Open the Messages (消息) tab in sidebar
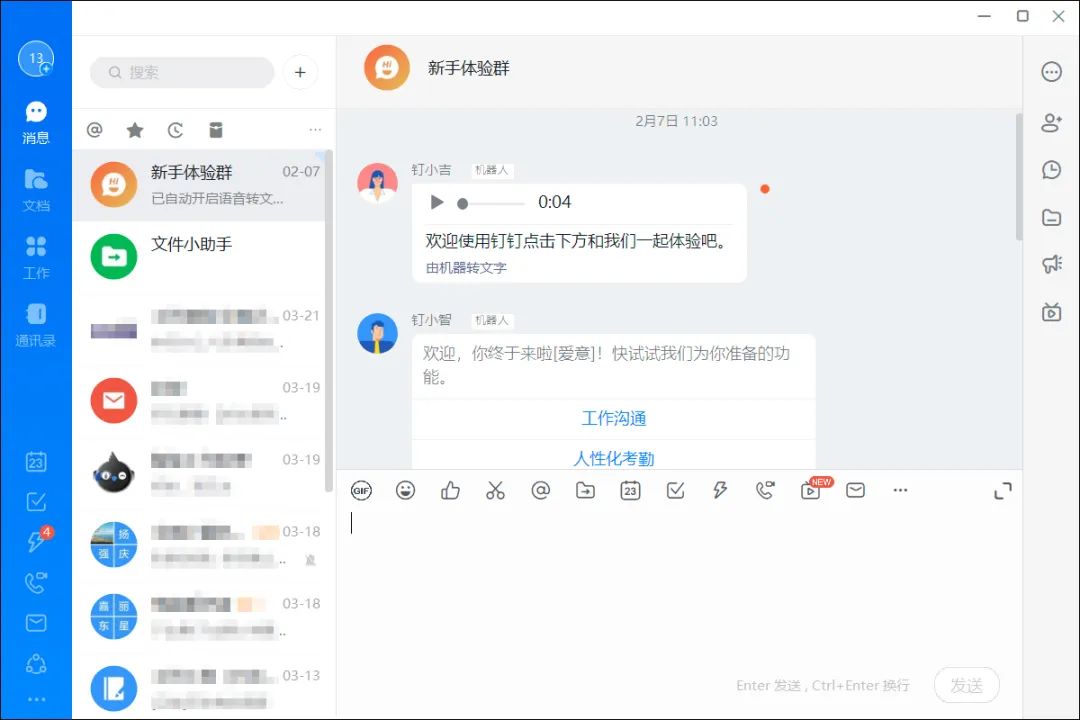The image size is (1080, 720). (36, 123)
